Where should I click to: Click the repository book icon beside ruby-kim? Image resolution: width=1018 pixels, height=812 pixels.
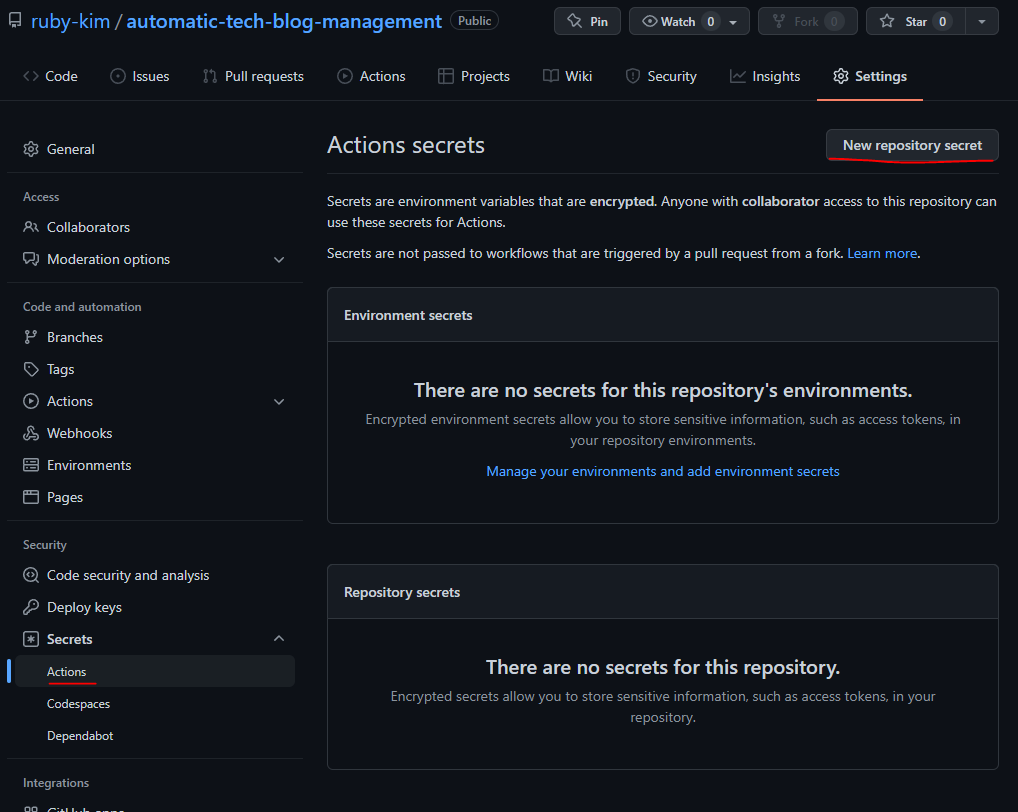pos(15,21)
